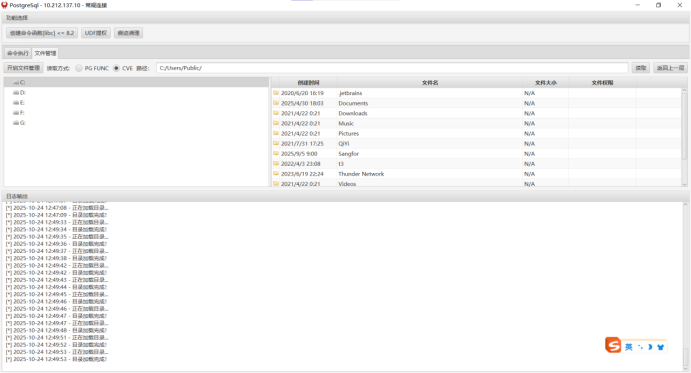Select the Music file name
691x373 pixels.
(346, 123)
